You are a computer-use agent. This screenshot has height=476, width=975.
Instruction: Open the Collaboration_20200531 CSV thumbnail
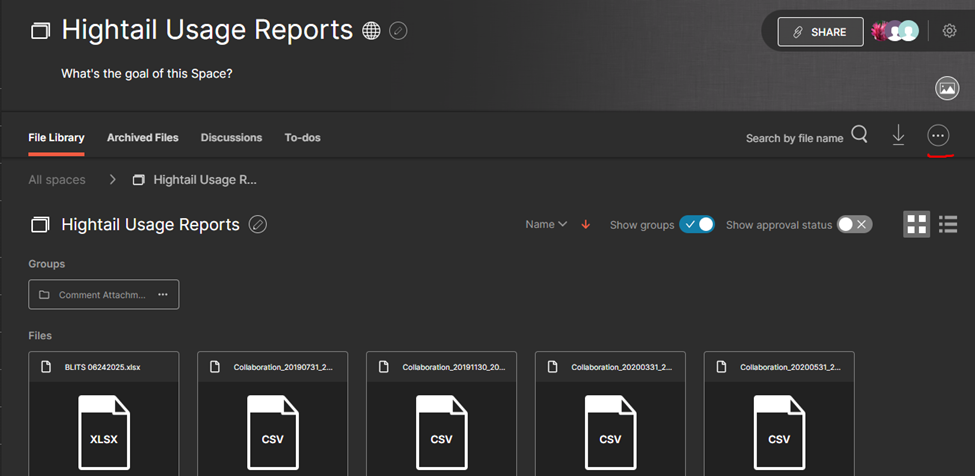coord(779,432)
